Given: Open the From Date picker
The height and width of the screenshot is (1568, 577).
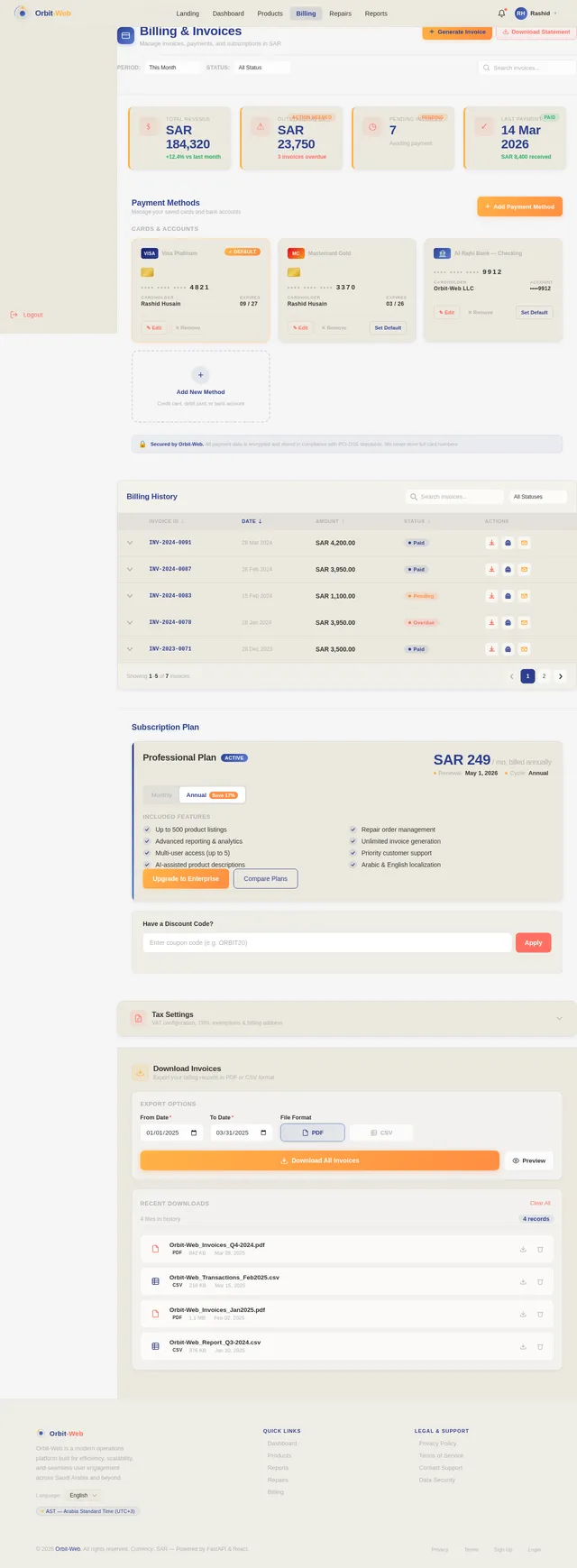Looking at the screenshot, I should pos(171,1132).
